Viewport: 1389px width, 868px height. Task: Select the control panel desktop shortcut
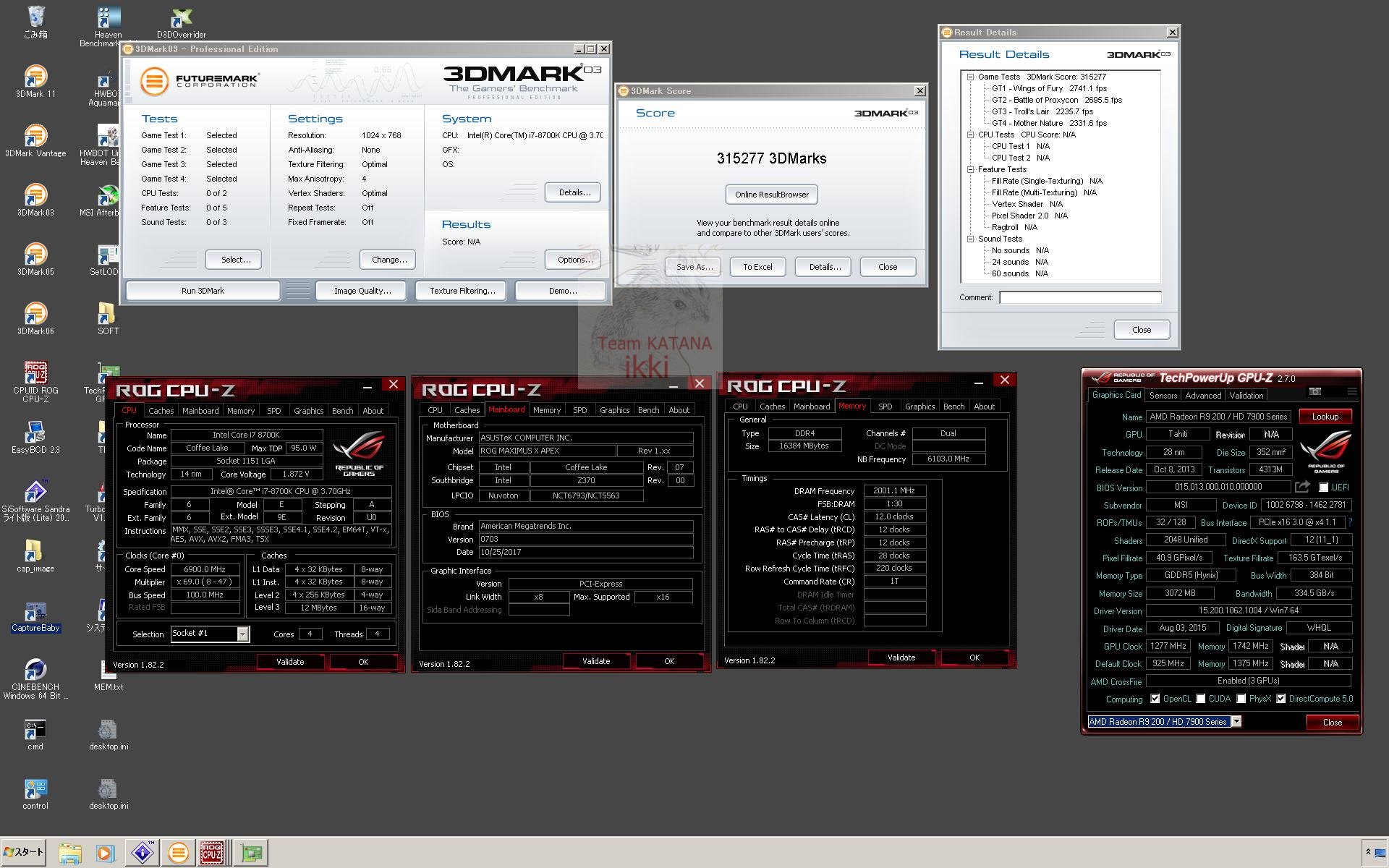(x=35, y=793)
